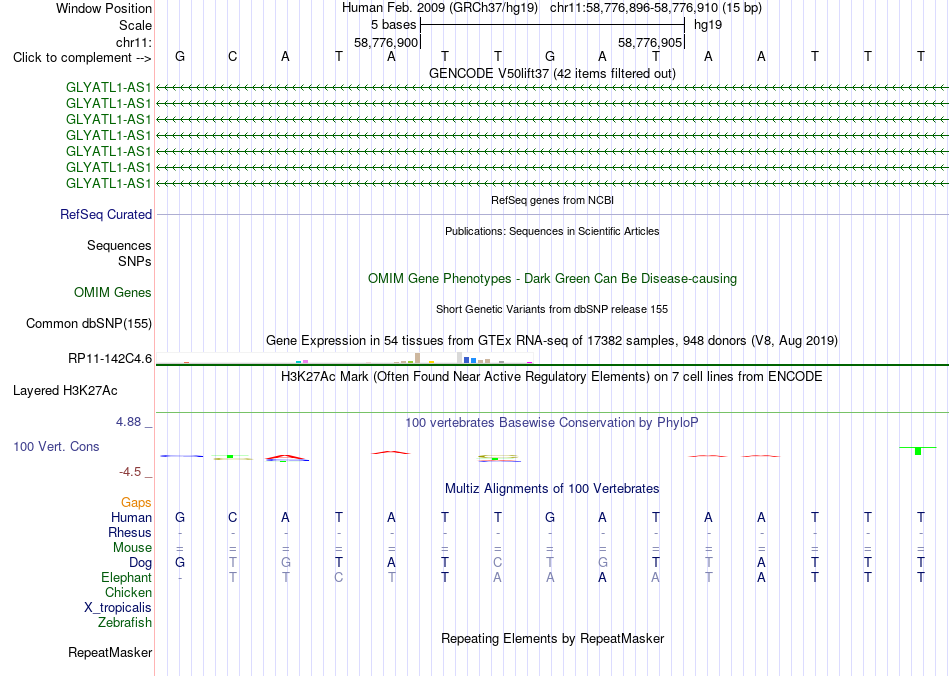This screenshot has width=950, height=676.
Task: Click the C base in the Elephant alignment row
Action: [339, 577]
